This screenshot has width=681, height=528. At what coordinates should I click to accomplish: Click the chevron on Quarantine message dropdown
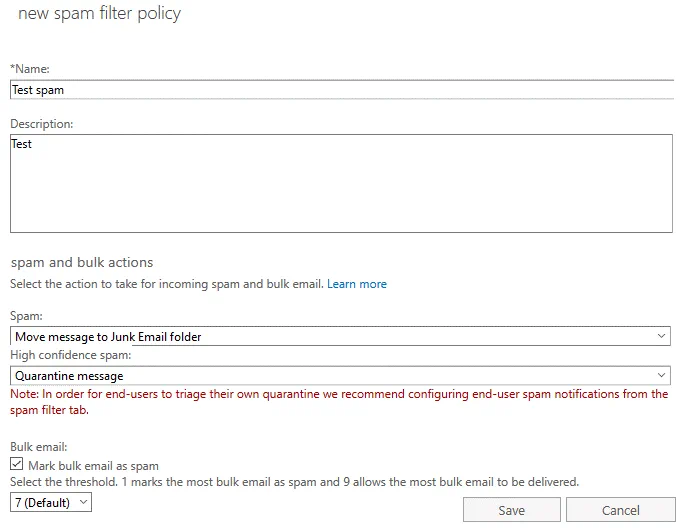[661, 376]
